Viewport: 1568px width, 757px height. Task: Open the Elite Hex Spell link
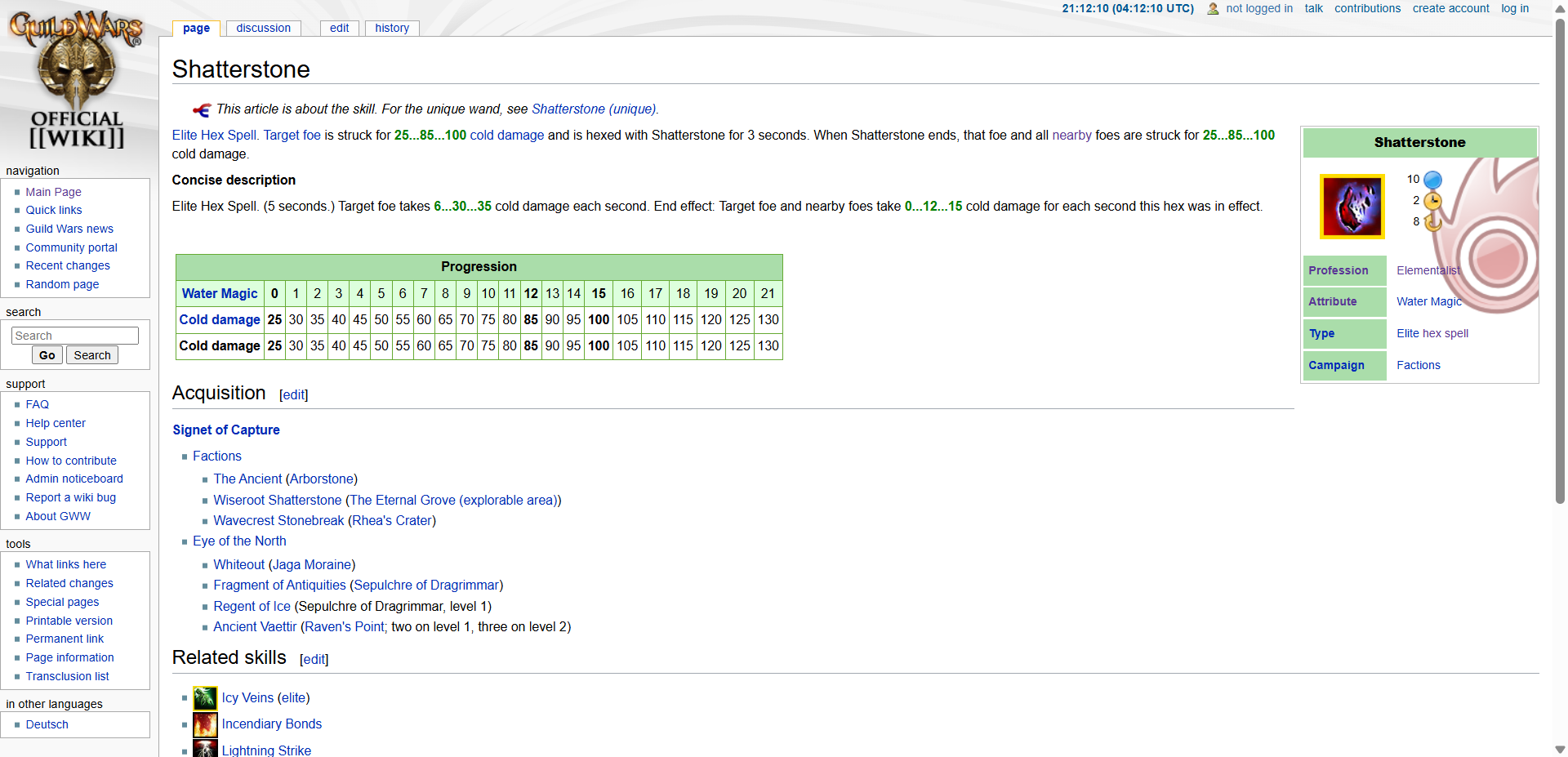215,136
